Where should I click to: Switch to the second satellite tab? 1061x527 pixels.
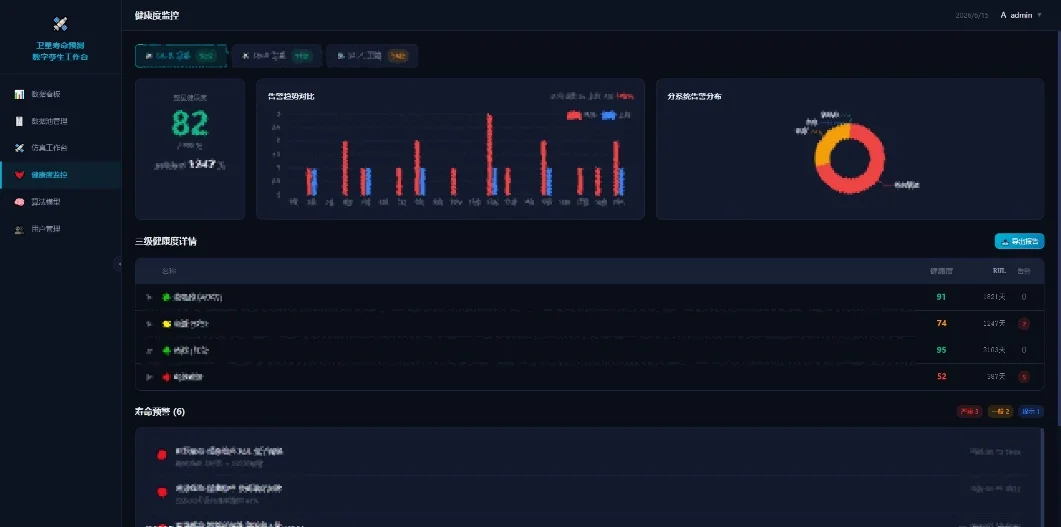(277, 56)
